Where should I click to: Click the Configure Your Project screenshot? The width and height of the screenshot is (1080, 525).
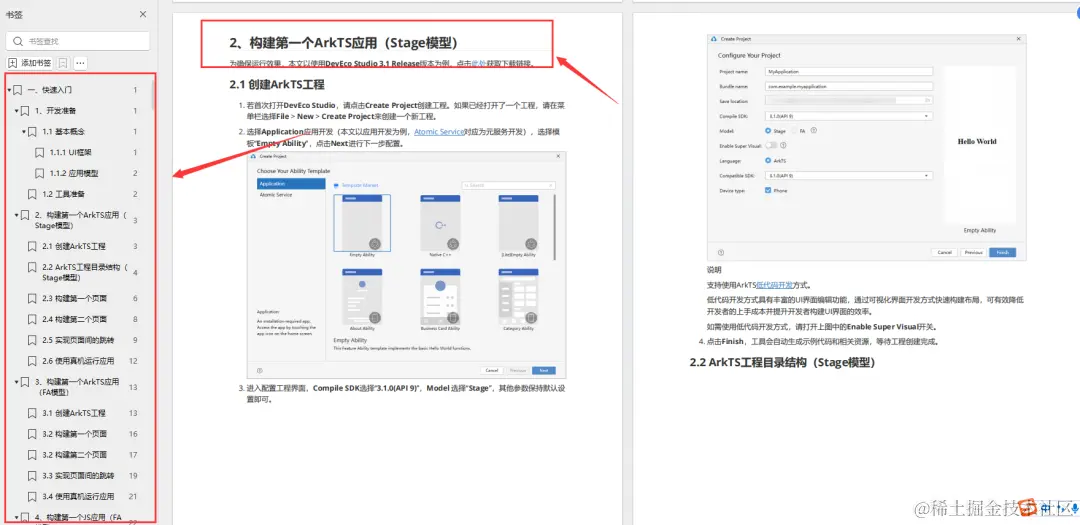pos(866,147)
